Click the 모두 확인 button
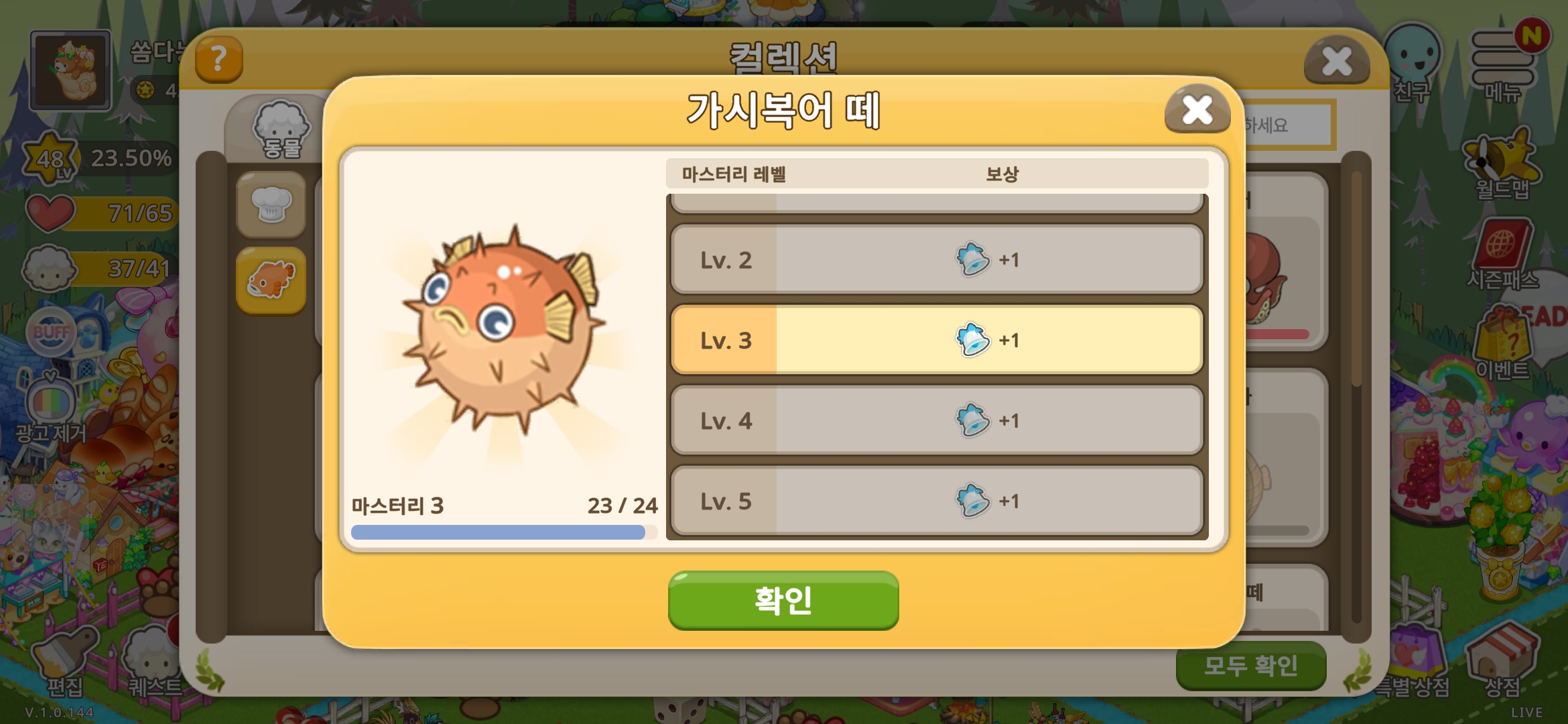This screenshot has height=724, width=1568. pos(1251,665)
